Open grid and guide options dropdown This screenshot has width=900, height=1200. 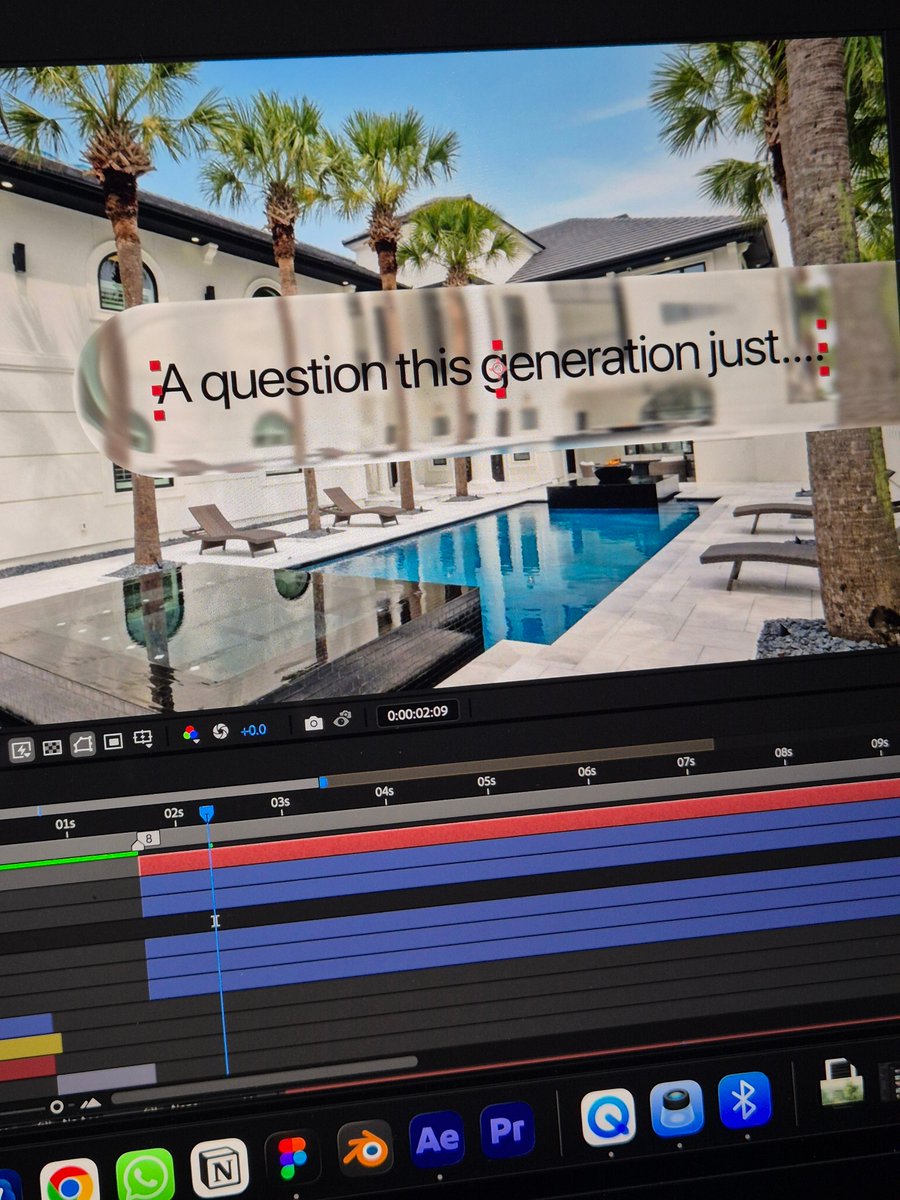[143, 738]
